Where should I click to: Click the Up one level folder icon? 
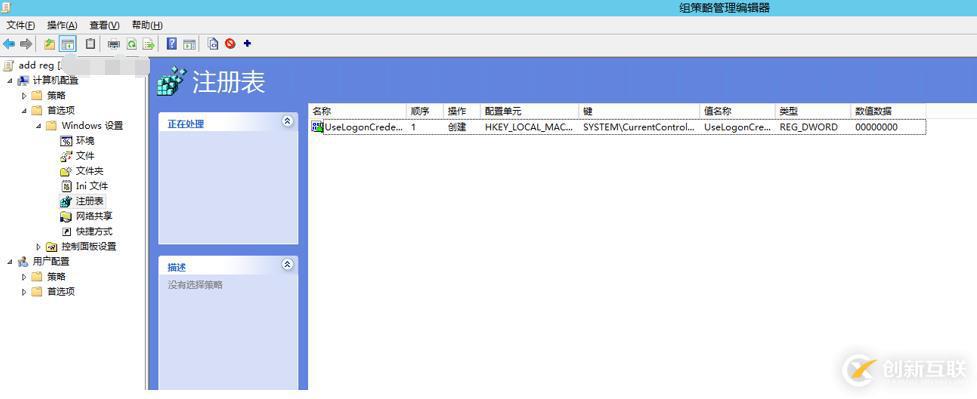pyautogui.click(x=50, y=44)
